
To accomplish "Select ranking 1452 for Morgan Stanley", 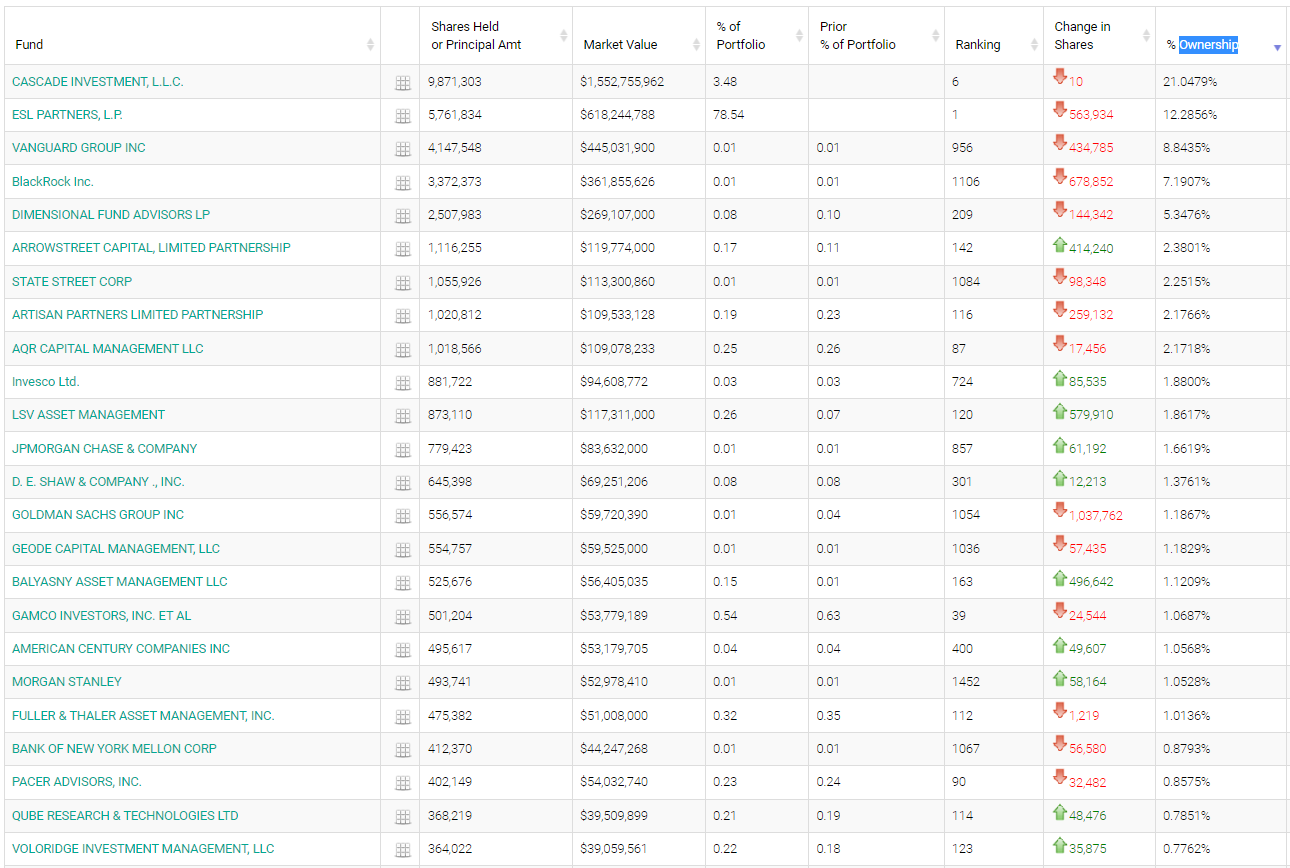I will [x=966, y=682].
